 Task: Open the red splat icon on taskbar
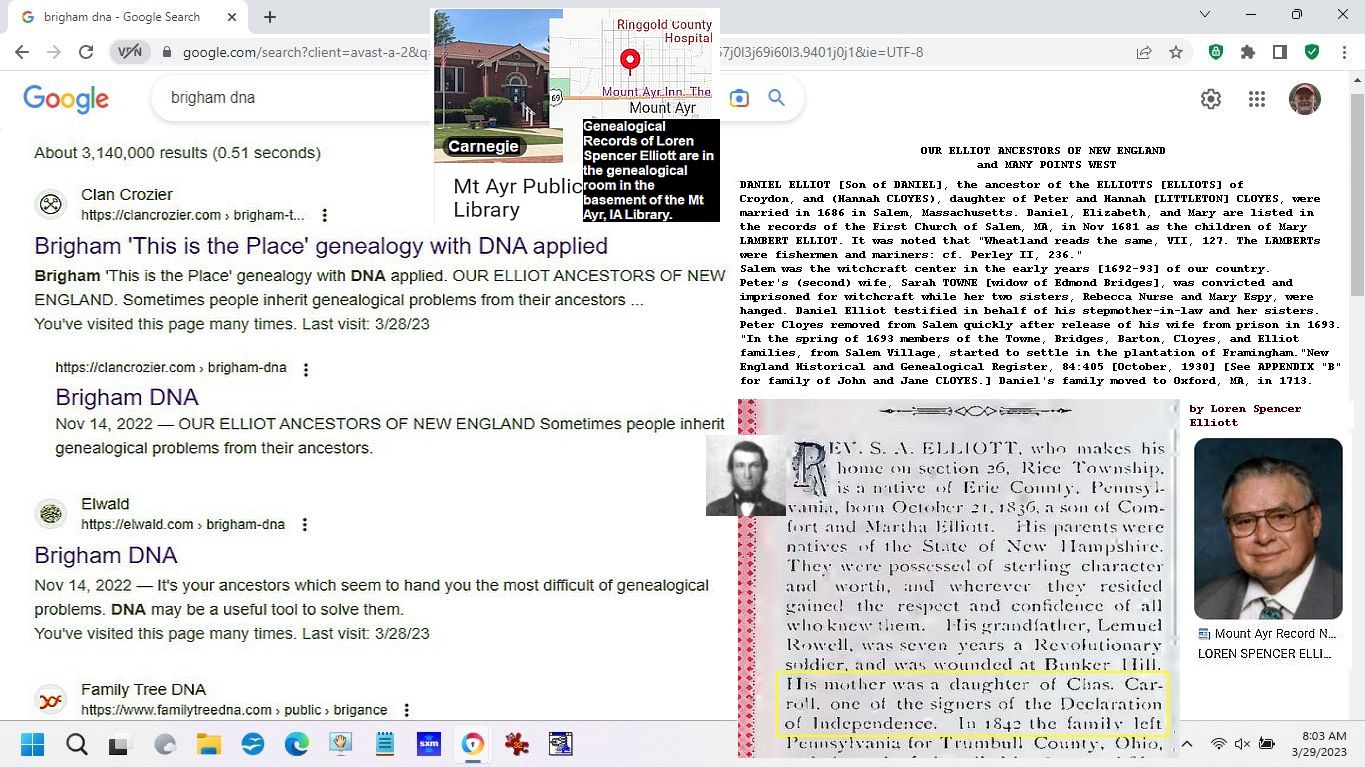coord(517,744)
